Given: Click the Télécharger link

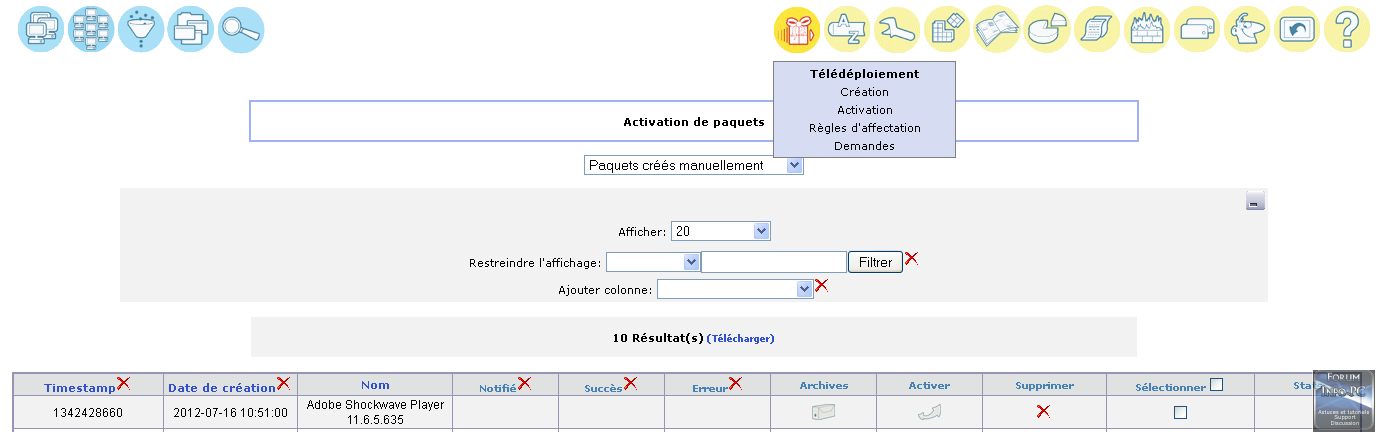Looking at the screenshot, I should click(x=740, y=339).
